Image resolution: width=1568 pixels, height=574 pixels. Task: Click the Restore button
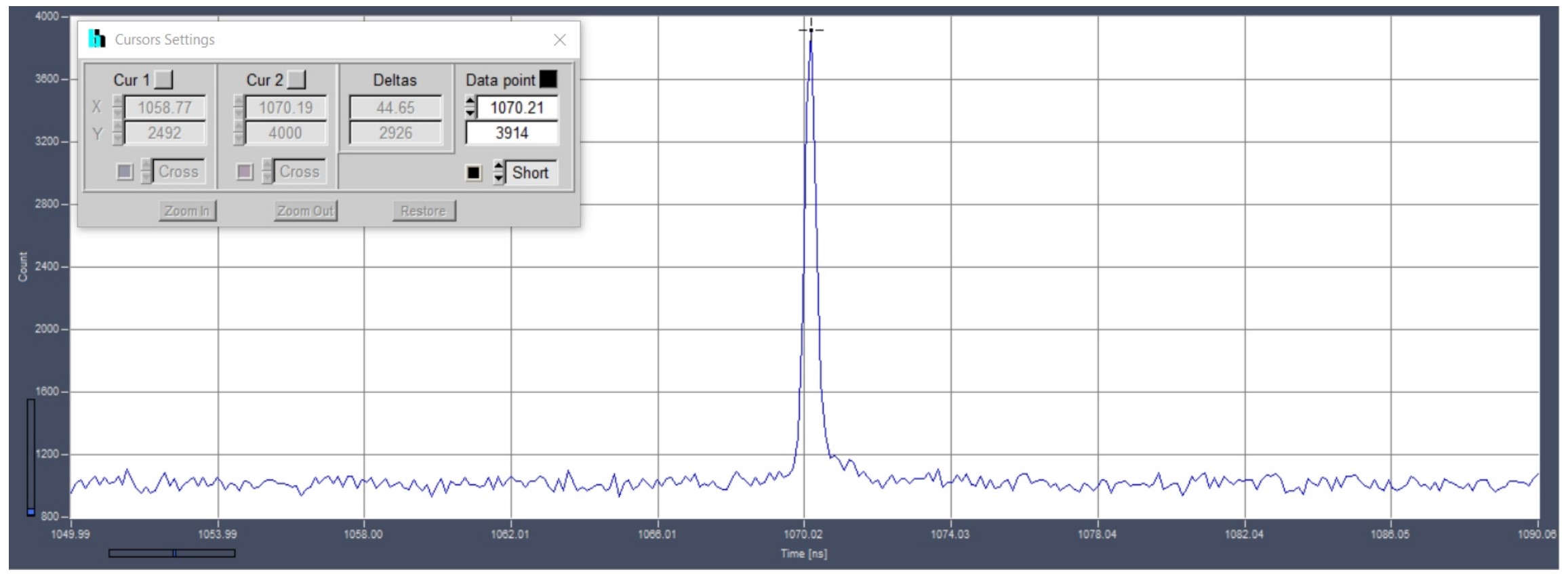424,211
